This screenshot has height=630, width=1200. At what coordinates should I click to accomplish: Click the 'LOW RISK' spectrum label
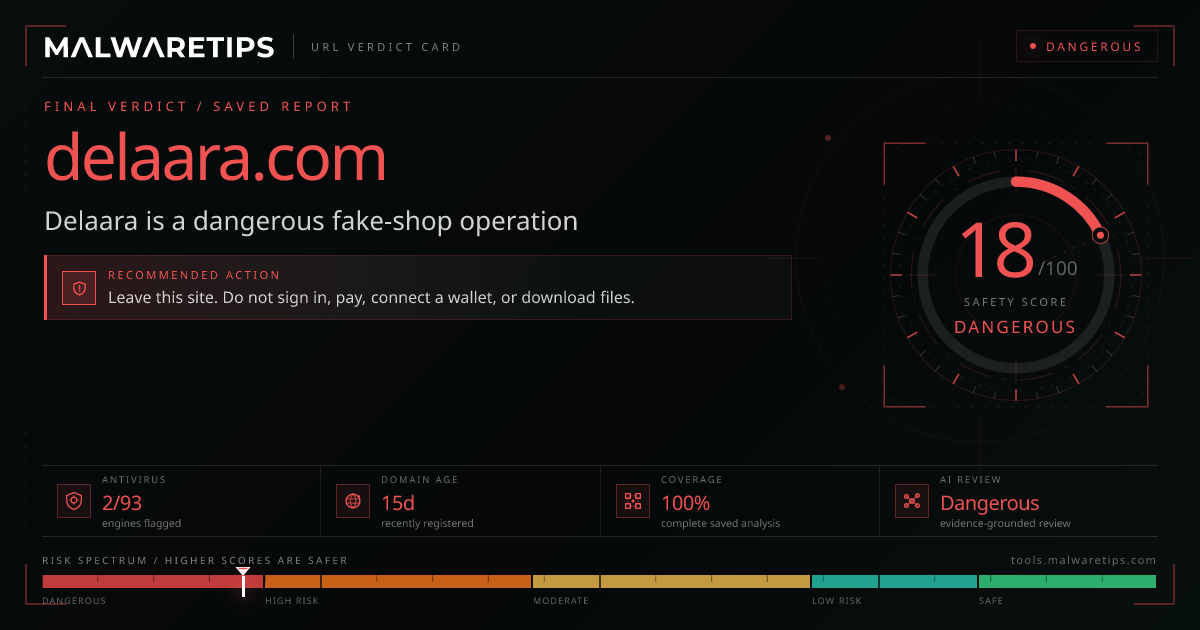tap(837, 601)
